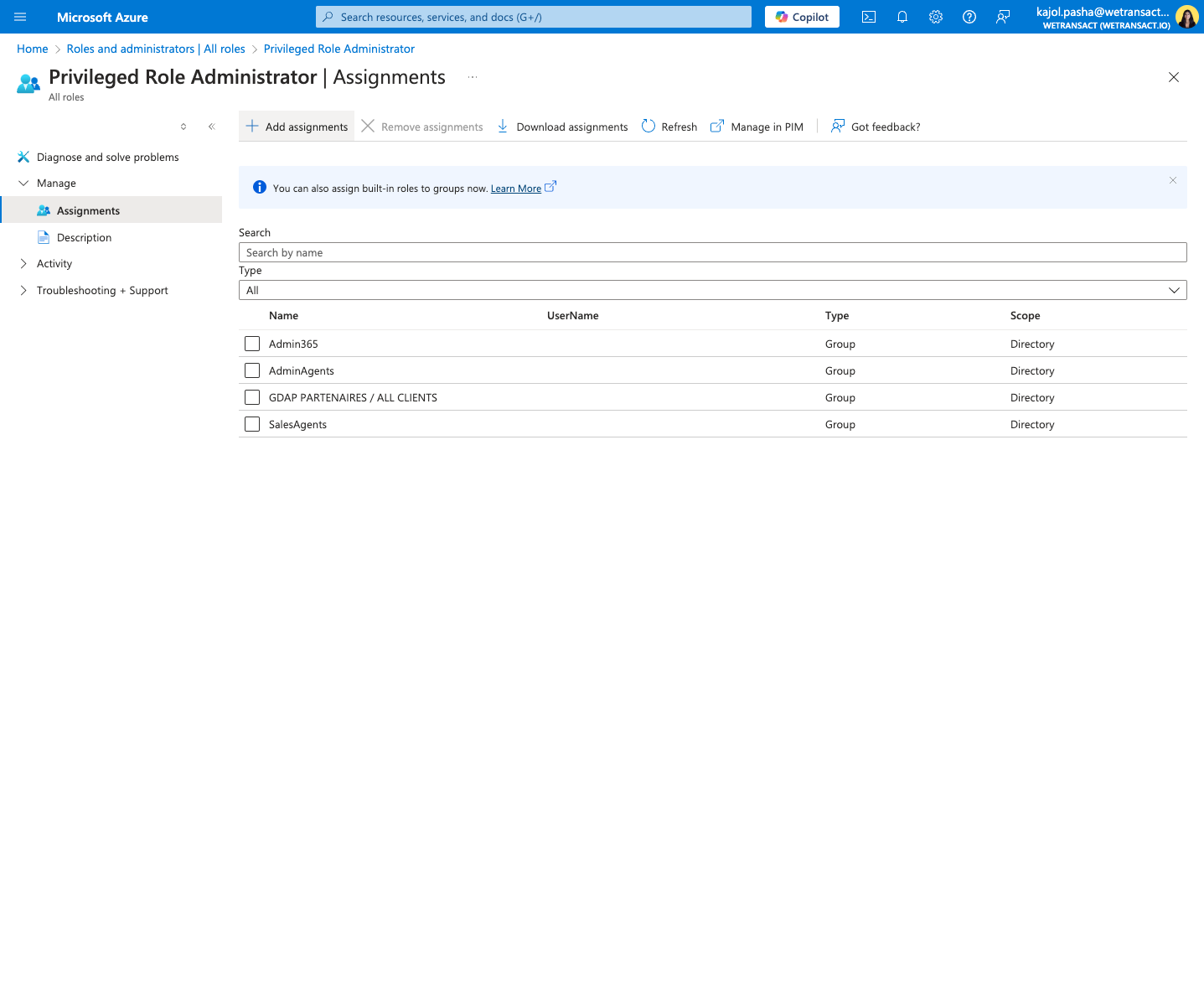This screenshot has width=1204, height=1004.
Task: Click the up-down sort arrows in sidebar
Action: click(183, 127)
